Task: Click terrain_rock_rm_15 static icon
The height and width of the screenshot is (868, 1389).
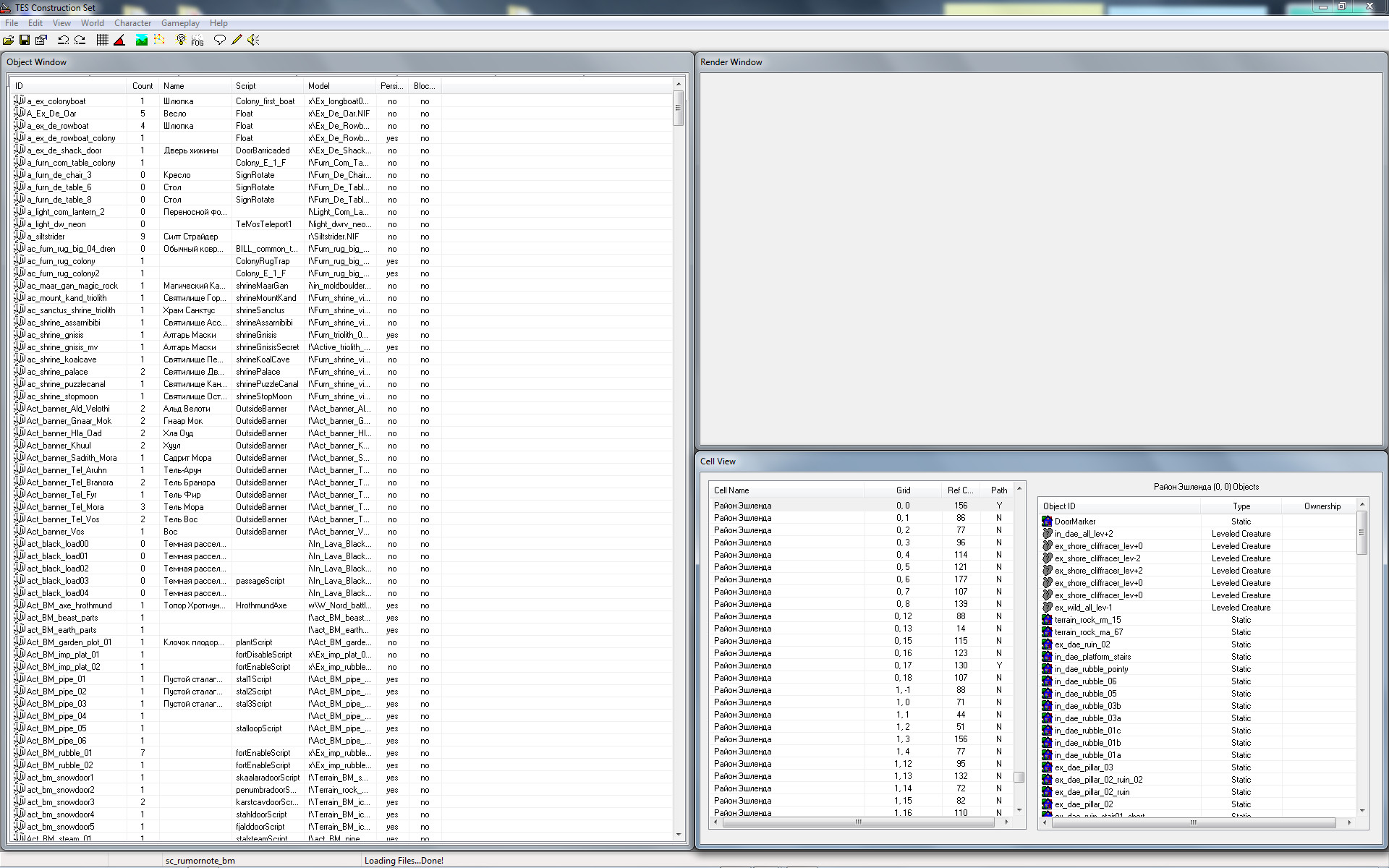Action: [x=1047, y=619]
